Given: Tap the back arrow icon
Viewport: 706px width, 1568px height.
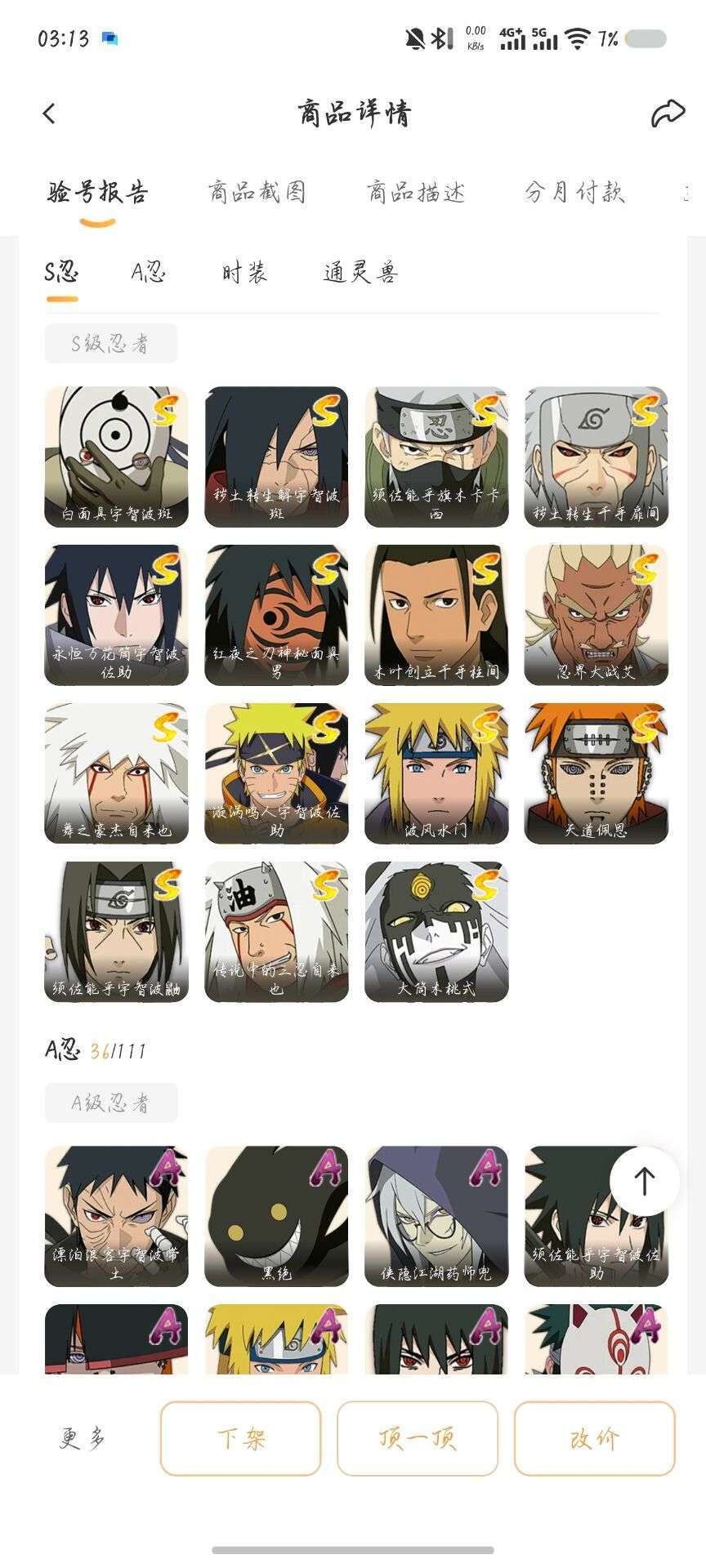Looking at the screenshot, I should [x=49, y=114].
